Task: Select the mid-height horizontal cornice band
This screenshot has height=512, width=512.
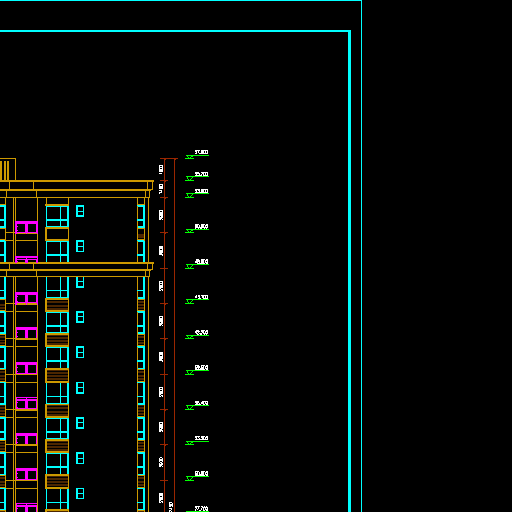Action: pyautogui.click(x=77, y=270)
